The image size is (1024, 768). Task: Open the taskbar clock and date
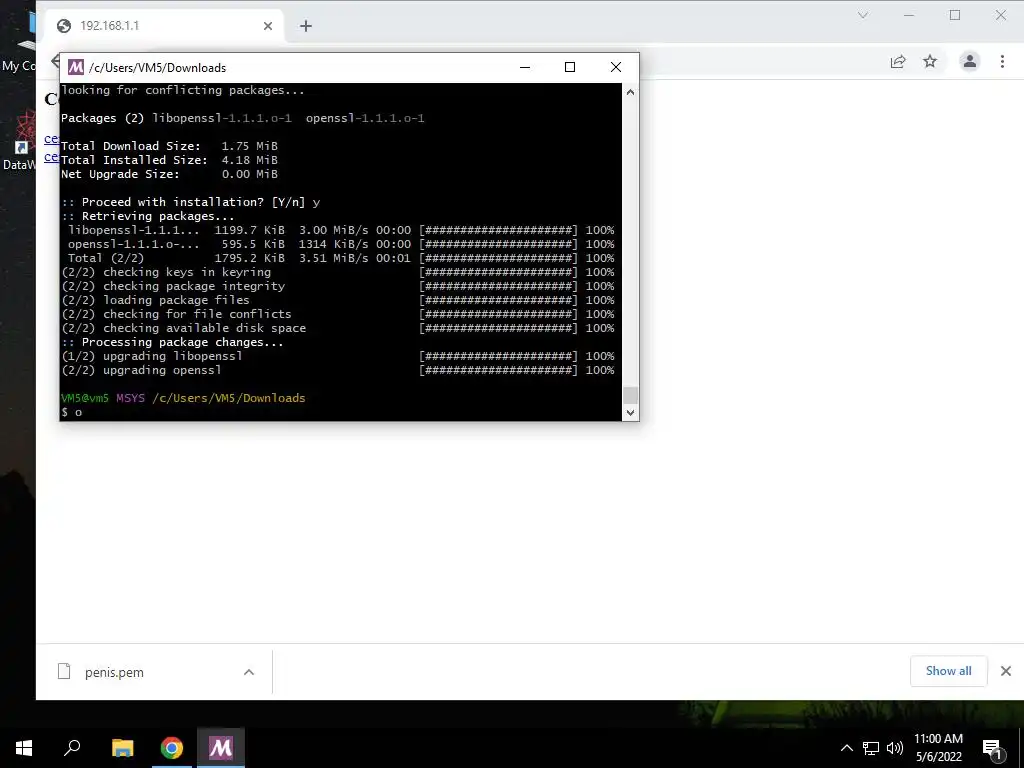[x=938, y=748]
